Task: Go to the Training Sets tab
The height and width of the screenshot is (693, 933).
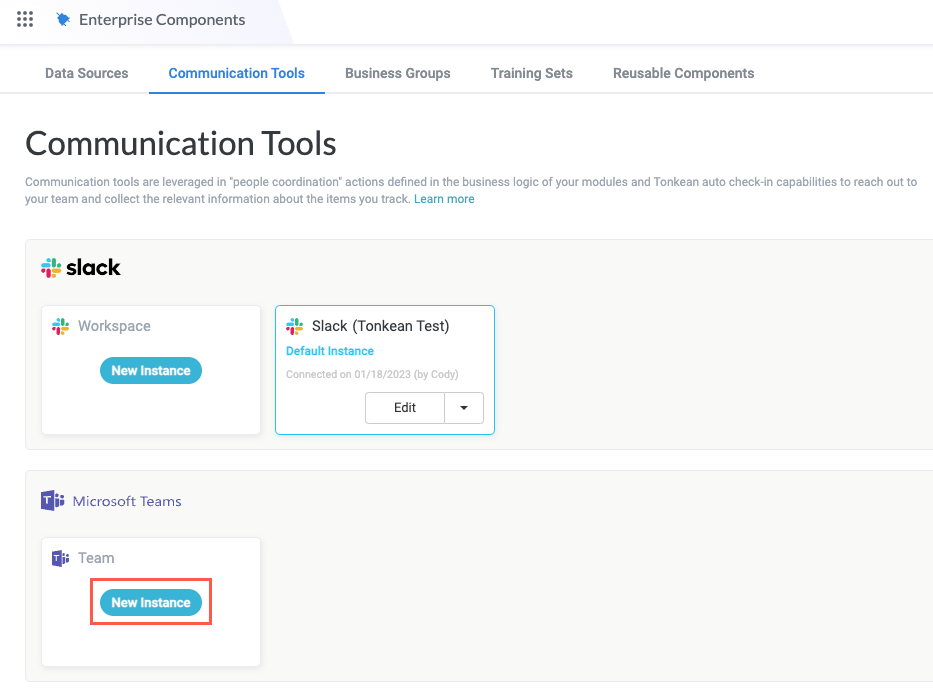Action: 532,73
